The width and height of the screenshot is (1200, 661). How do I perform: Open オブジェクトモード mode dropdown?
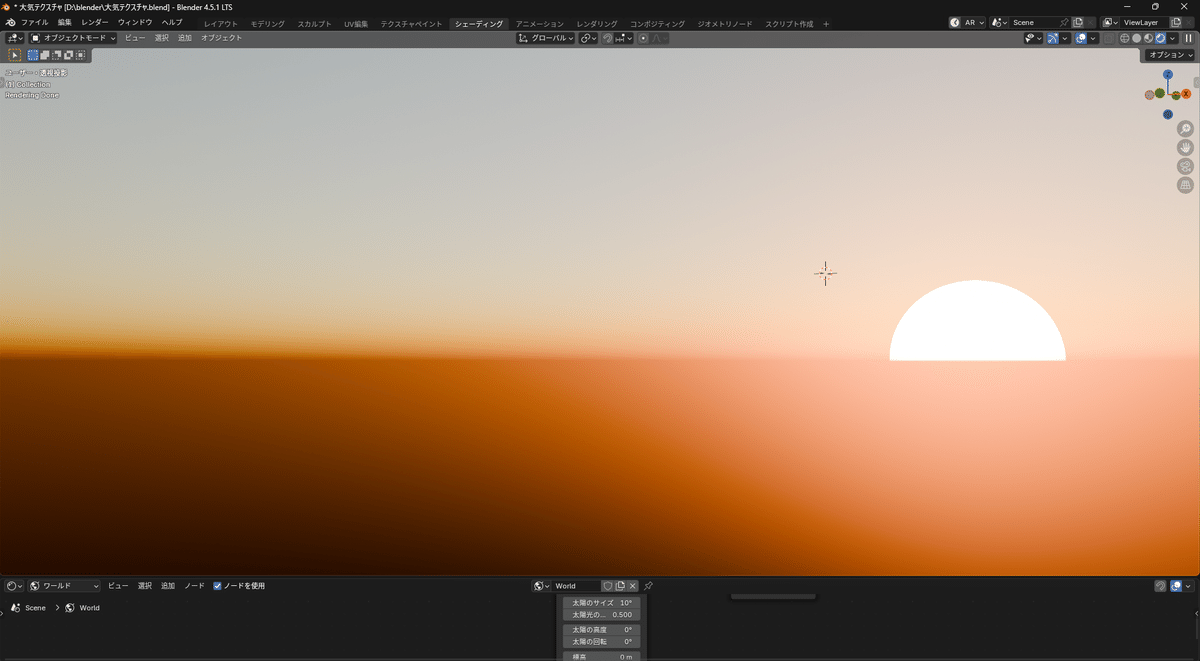click(x=73, y=38)
